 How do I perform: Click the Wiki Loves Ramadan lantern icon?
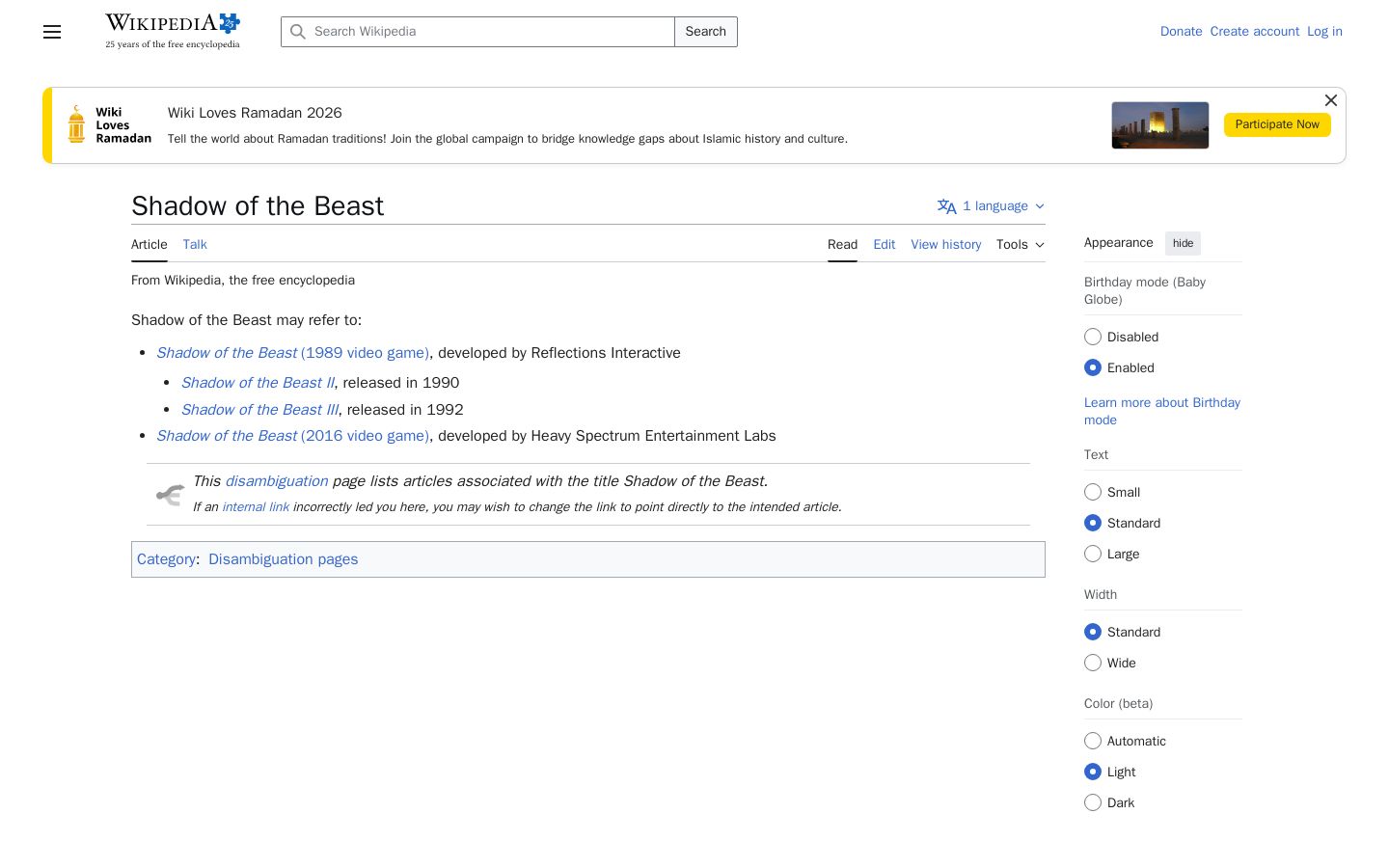[76, 124]
